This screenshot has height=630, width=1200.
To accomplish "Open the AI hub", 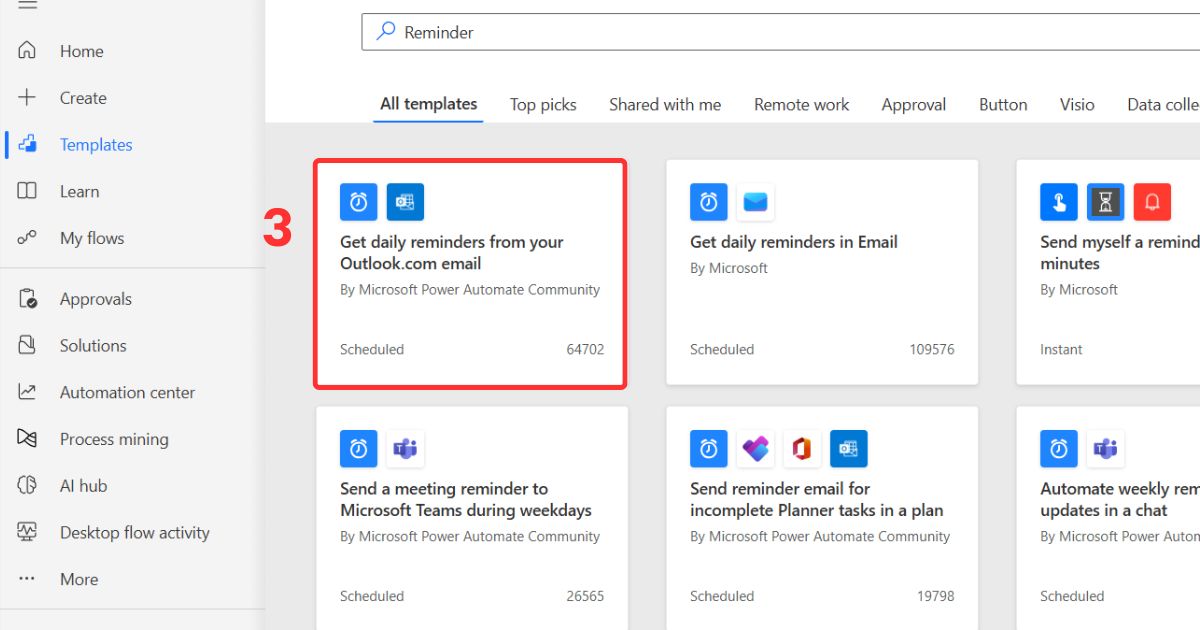I will point(83,485).
